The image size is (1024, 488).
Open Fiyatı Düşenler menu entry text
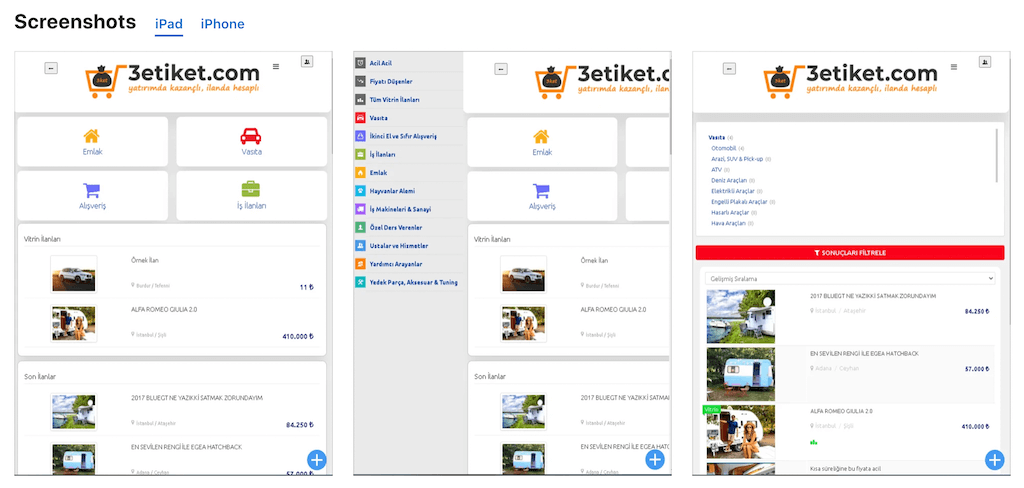click(x=391, y=82)
